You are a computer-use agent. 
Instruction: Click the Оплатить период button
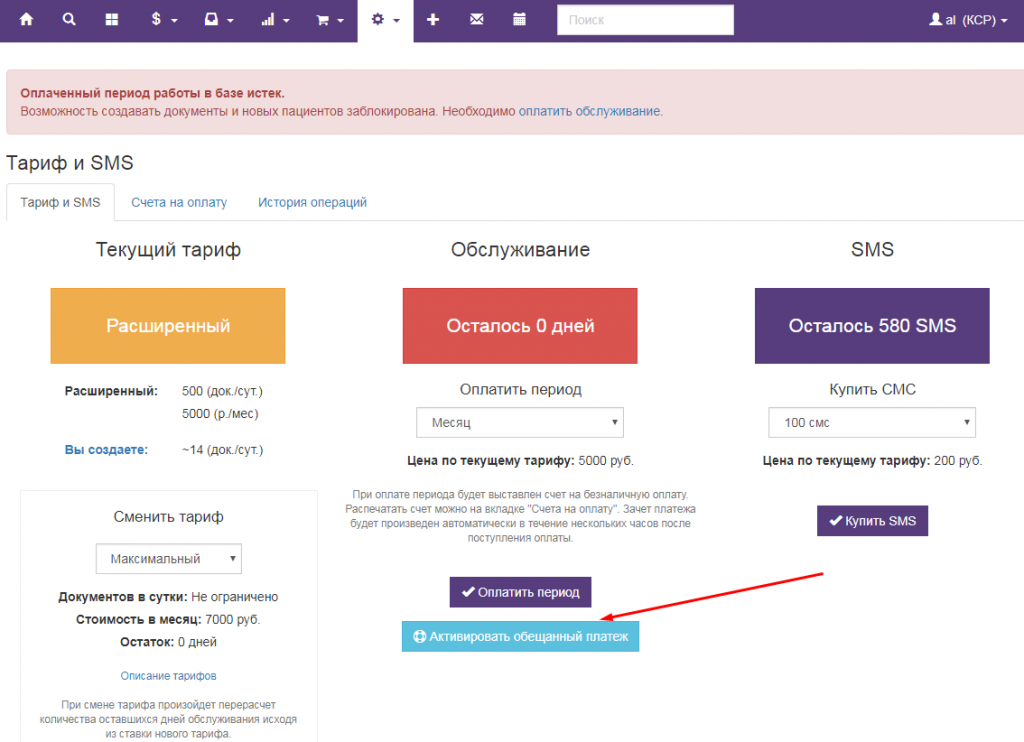[x=520, y=592]
